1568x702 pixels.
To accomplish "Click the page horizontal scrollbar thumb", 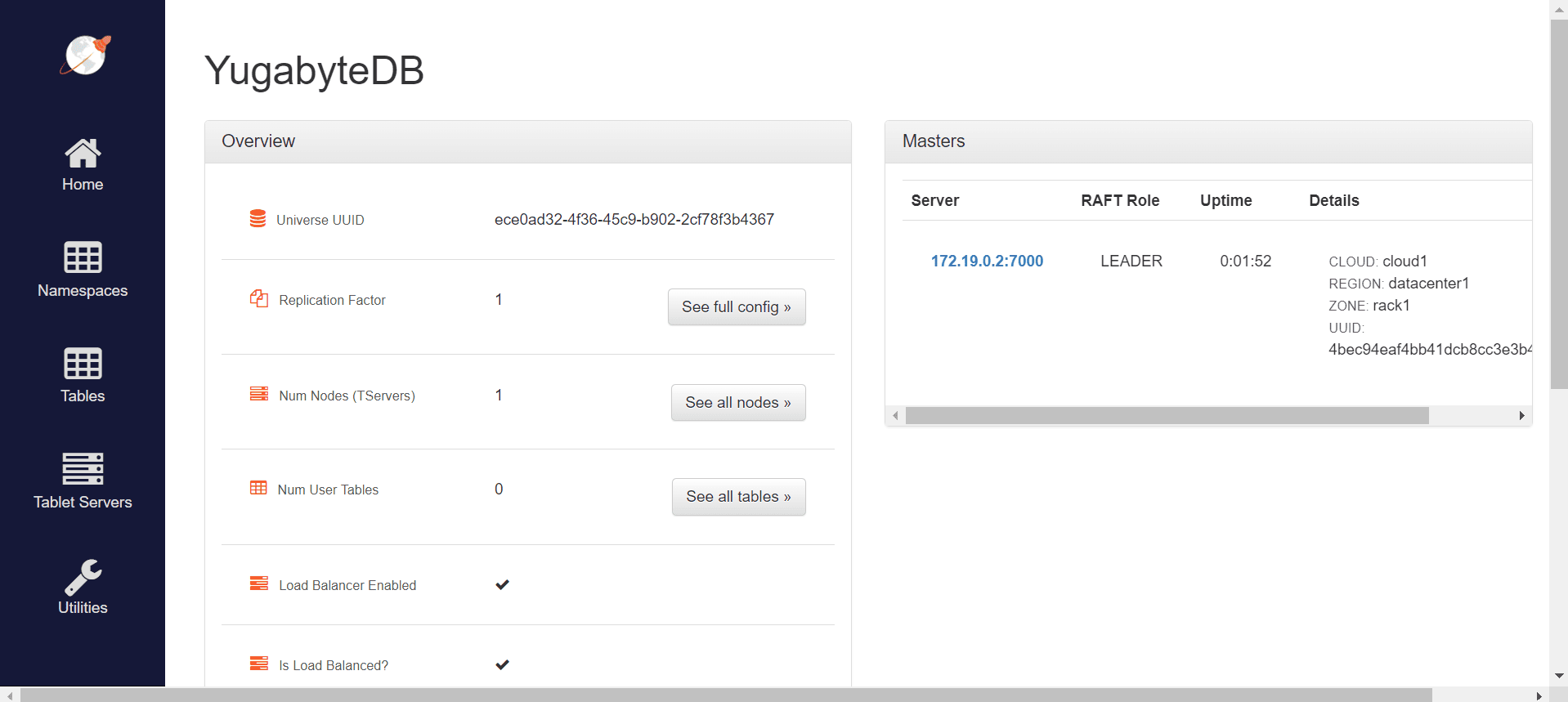I will pos(726,695).
